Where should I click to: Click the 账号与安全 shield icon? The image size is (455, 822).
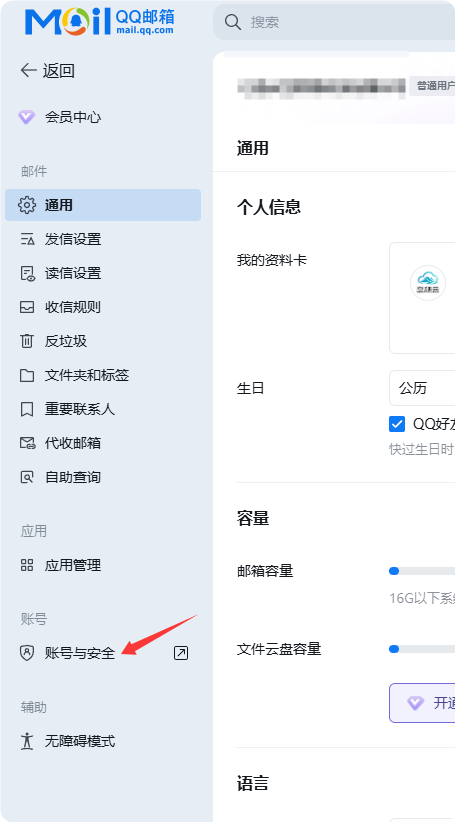pyautogui.click(x=27, y=653)
